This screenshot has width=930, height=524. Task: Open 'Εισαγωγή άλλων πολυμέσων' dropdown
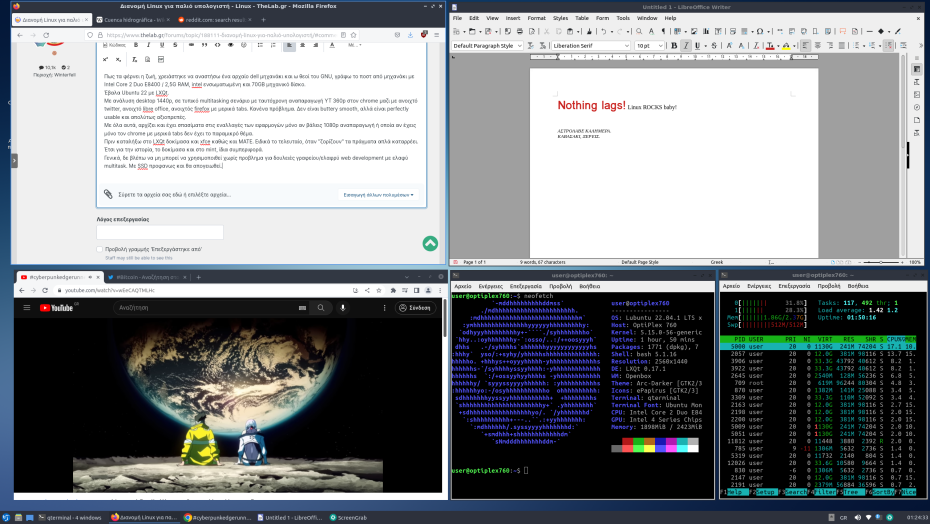[x=378, y=195]
